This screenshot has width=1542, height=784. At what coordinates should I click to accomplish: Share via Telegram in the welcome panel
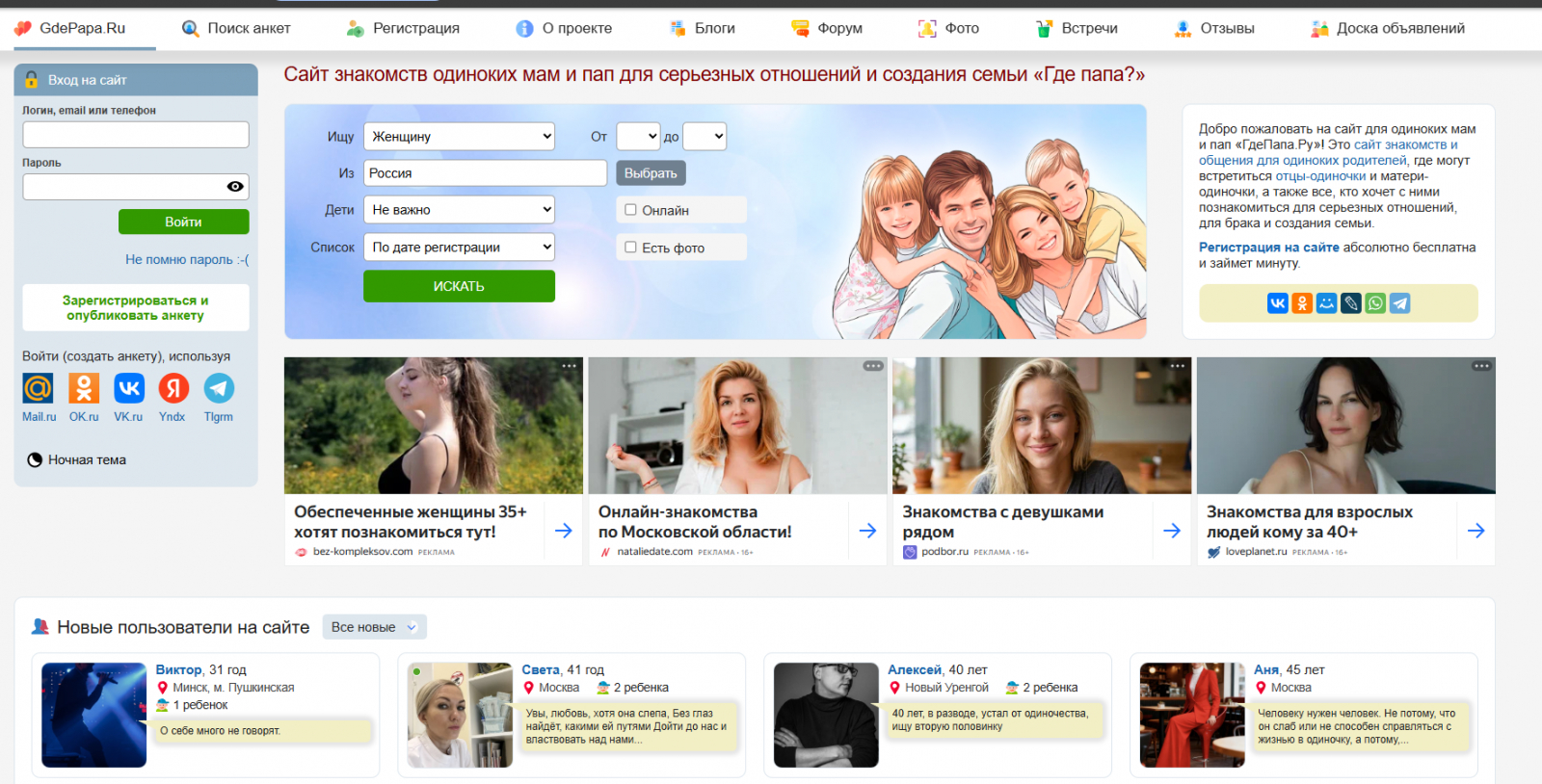(x=1400, y=303)
